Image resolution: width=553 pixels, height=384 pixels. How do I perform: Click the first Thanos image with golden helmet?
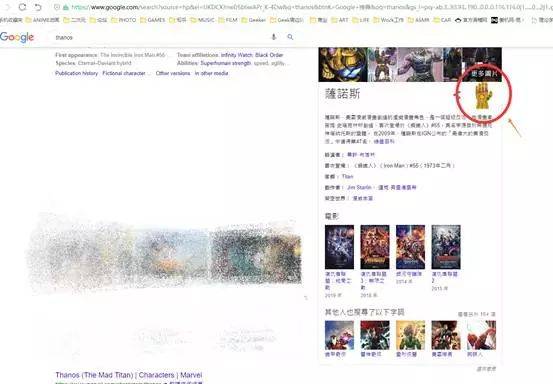(x=343, y=65)
